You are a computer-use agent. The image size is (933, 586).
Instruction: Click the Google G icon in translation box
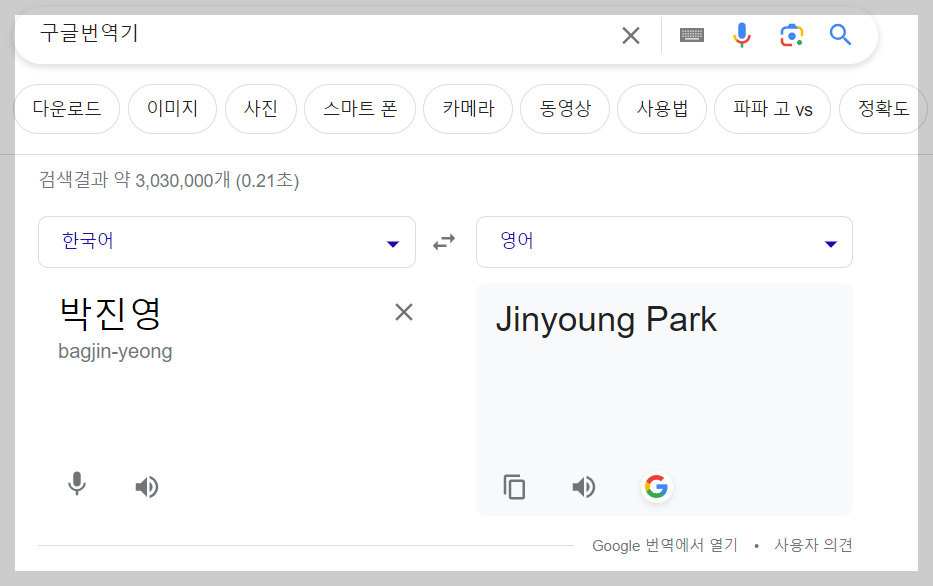click(656, 487)
